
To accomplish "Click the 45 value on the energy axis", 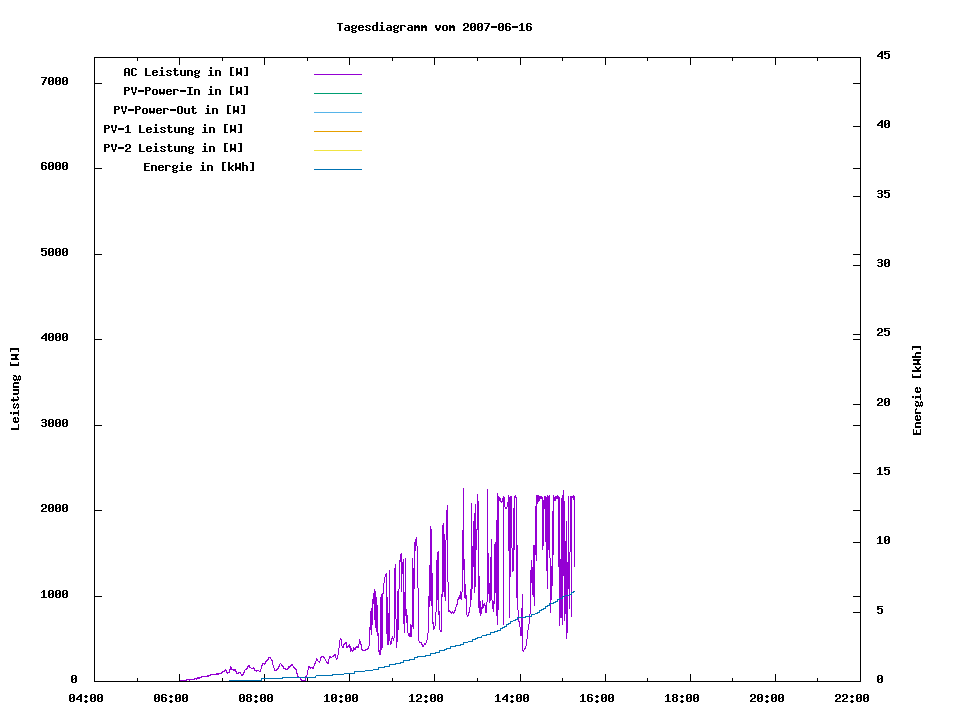I will tap(883, 55).
